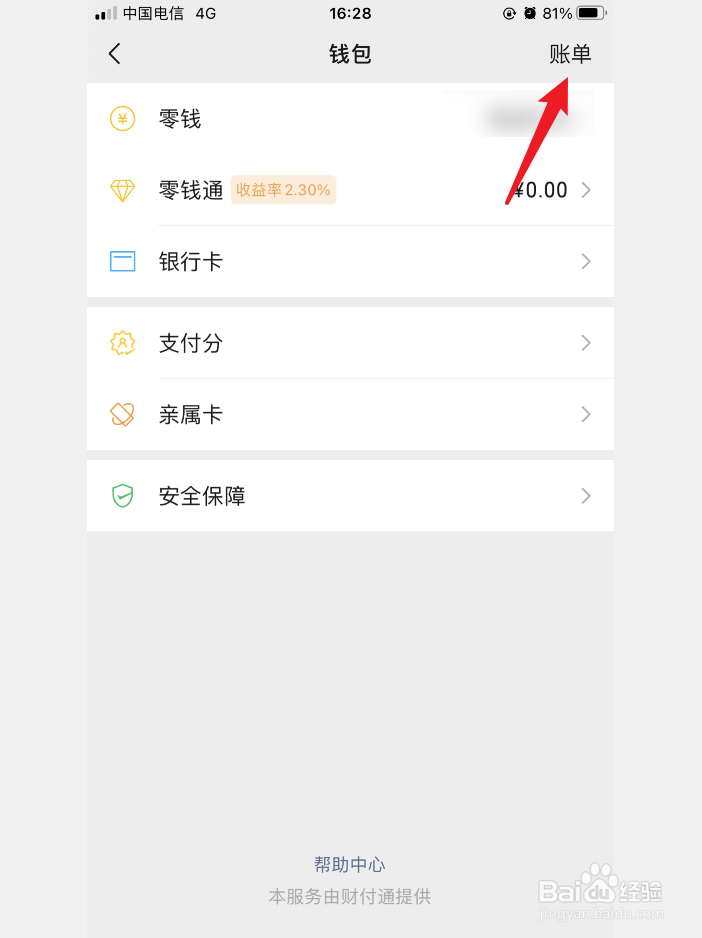Click the green 安全保障 shield icon
The width and height of the screenshot is (702, 938).
(x=122, y=495)
